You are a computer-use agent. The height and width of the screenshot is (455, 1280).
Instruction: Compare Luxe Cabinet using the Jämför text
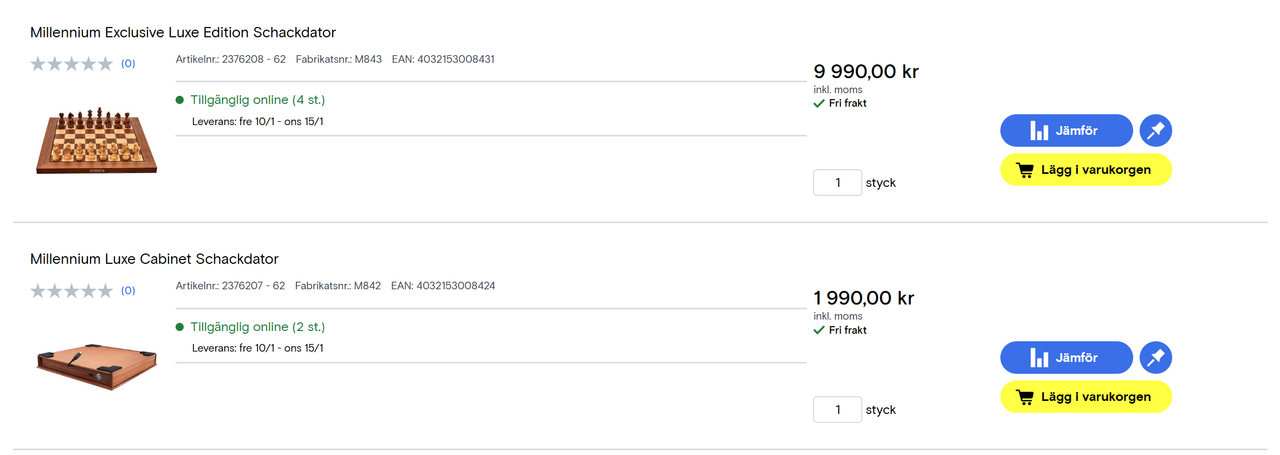pos(1077,358)
